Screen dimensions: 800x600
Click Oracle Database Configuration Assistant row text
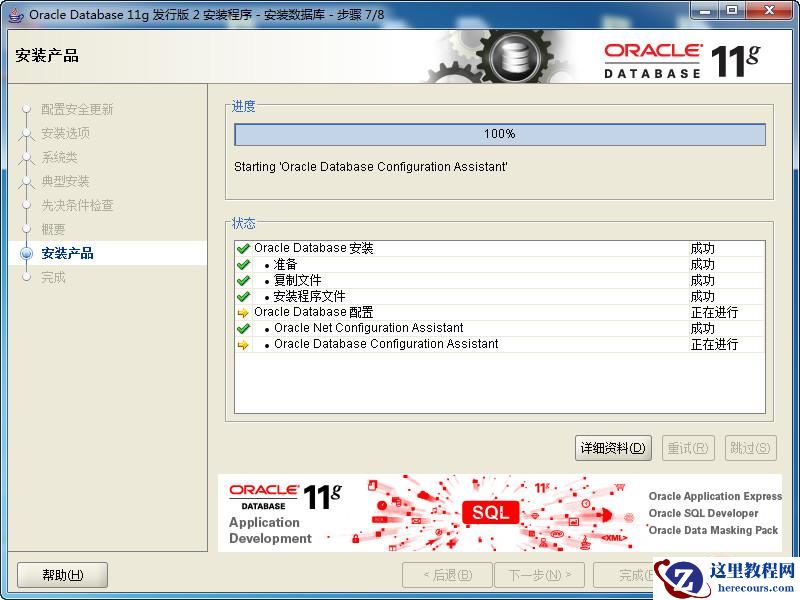(x=386, y=344)
